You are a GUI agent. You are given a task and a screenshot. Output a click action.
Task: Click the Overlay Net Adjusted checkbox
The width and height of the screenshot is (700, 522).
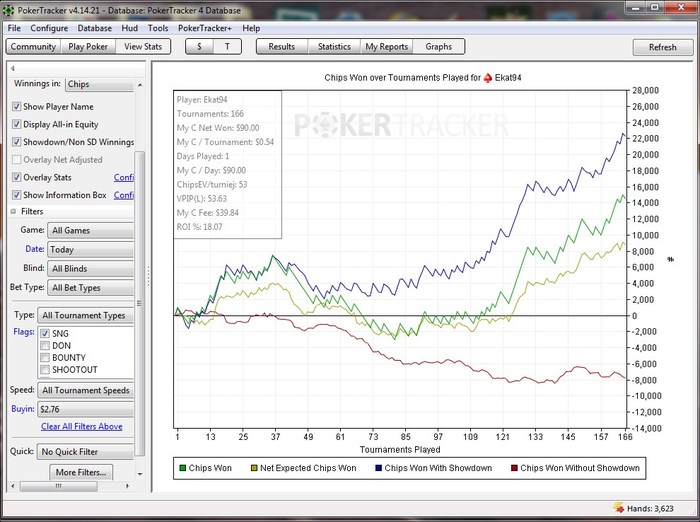point(17,159)
